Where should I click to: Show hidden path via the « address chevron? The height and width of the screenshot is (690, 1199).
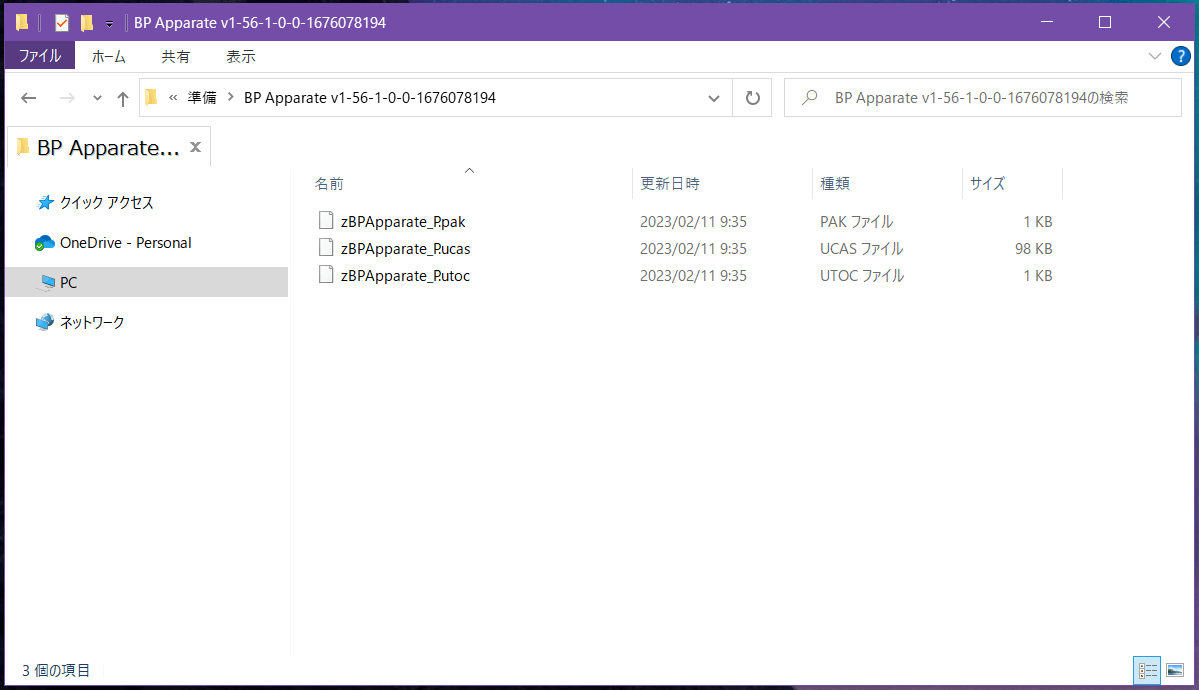point(174,97)
